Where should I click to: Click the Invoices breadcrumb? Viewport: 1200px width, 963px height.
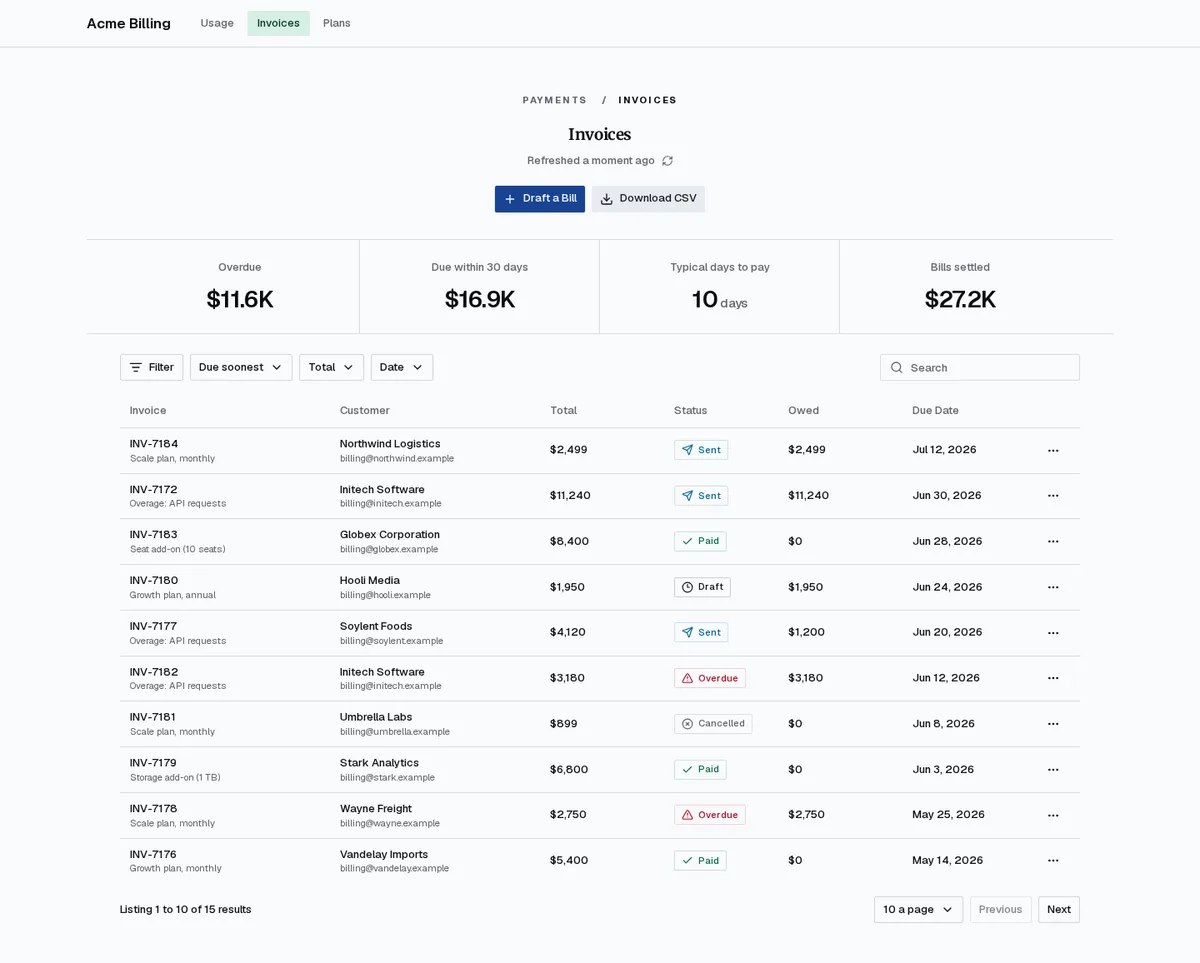pos(647,100)
